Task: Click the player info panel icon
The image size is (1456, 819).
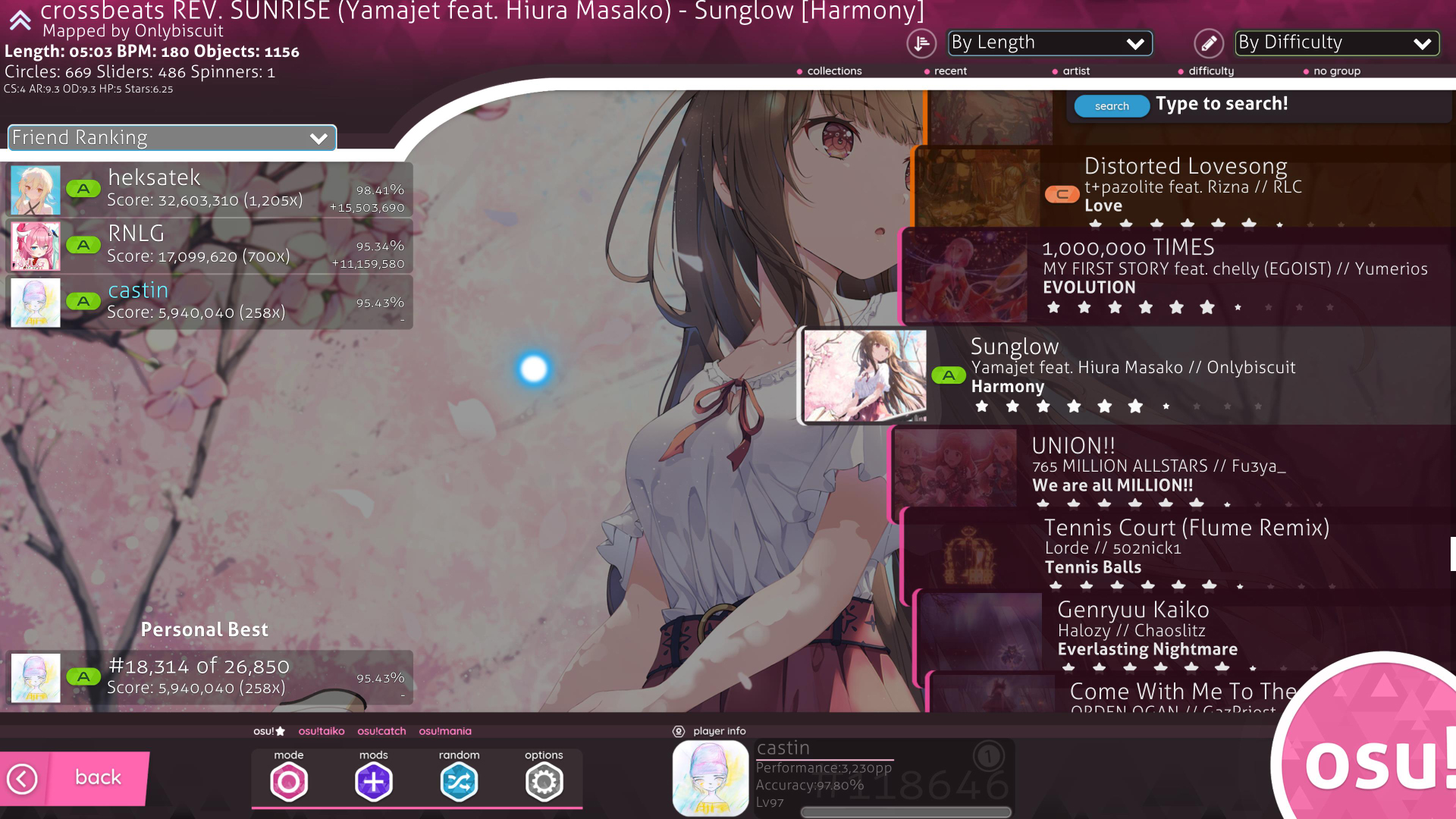Action: point(682,730)
